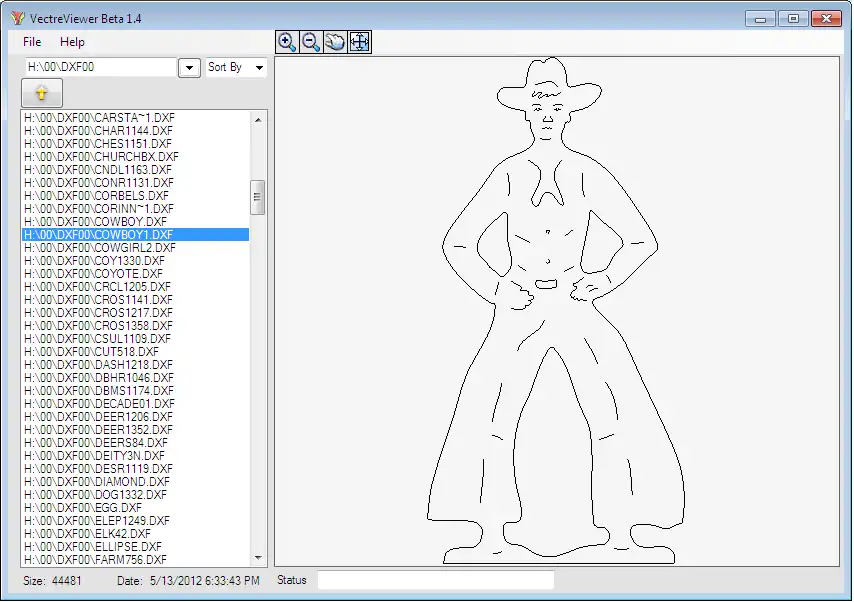Open the Help menu
The width and height of the screenshot is (854, 602).
point(72,42)
